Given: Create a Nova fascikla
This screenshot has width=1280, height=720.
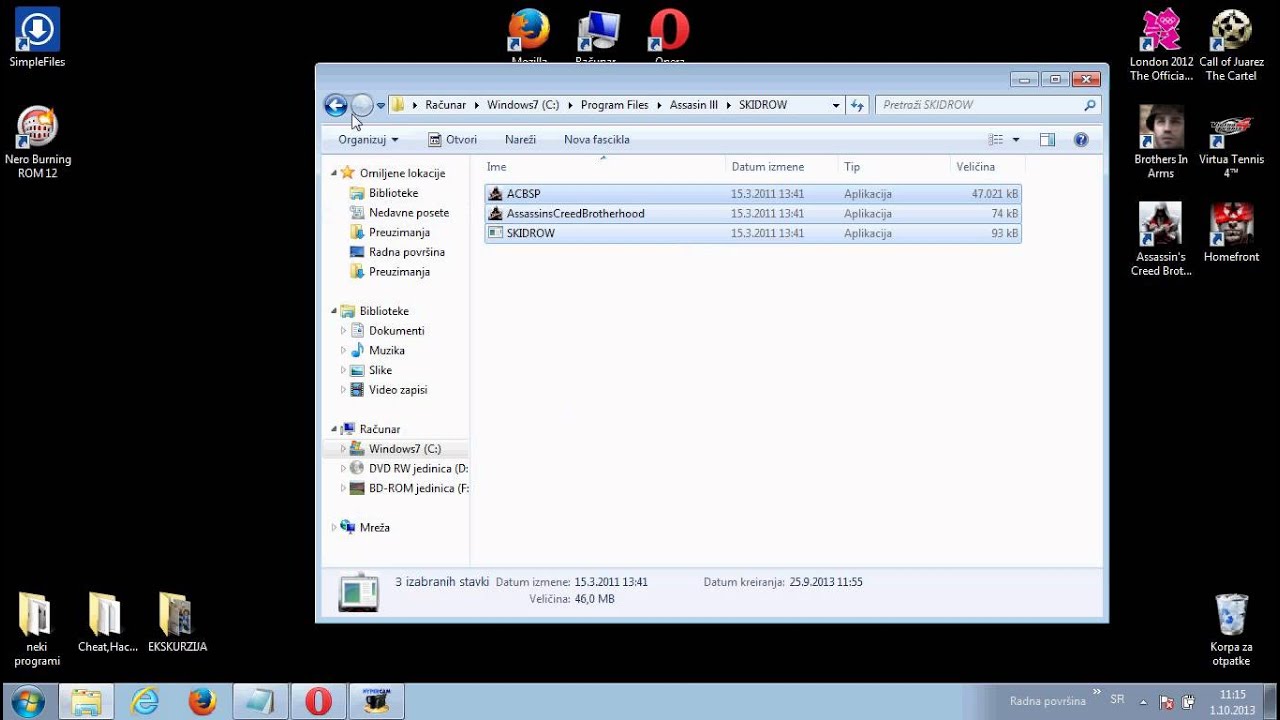Looking at the screenshot, I should (596, 140).
